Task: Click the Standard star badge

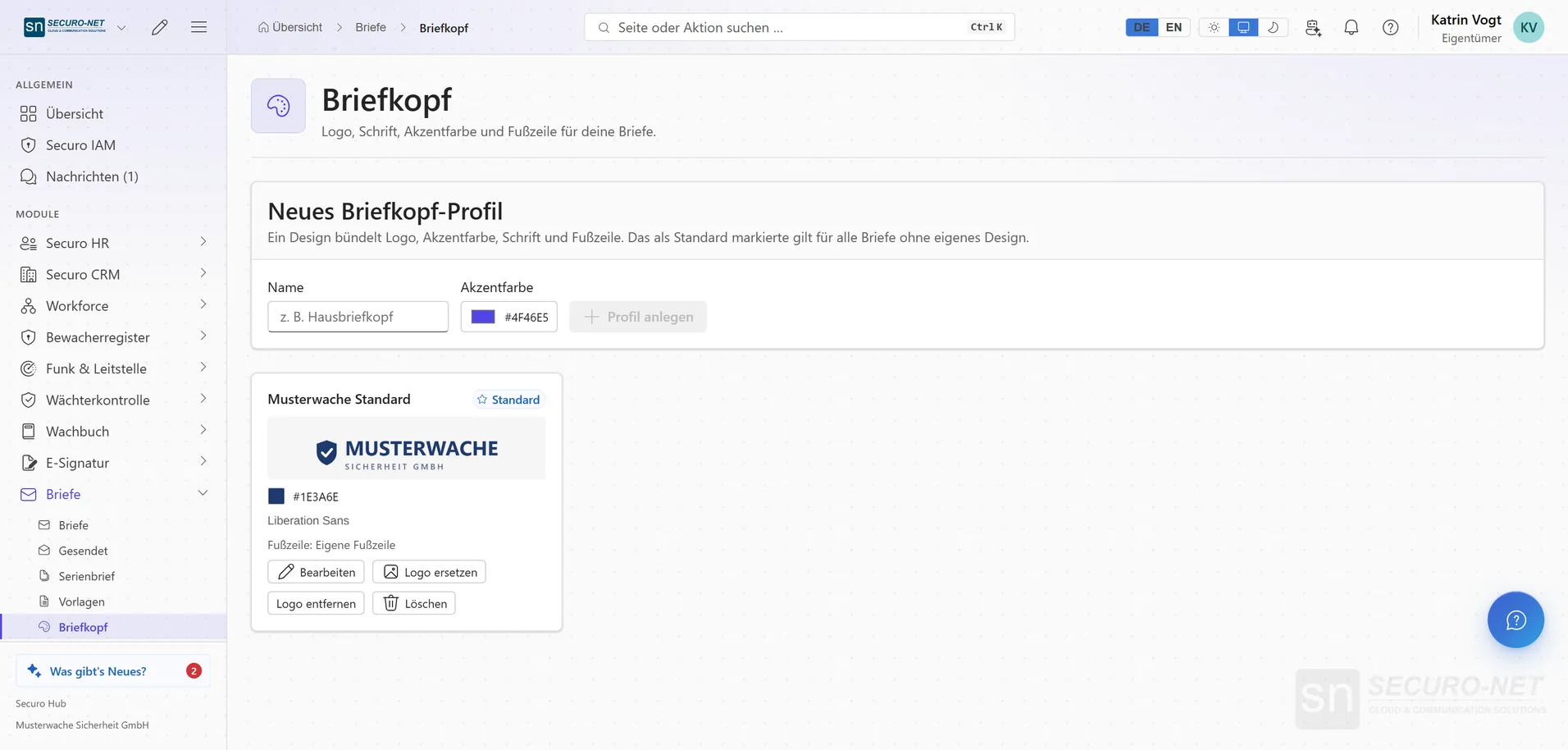Action: 508,400
